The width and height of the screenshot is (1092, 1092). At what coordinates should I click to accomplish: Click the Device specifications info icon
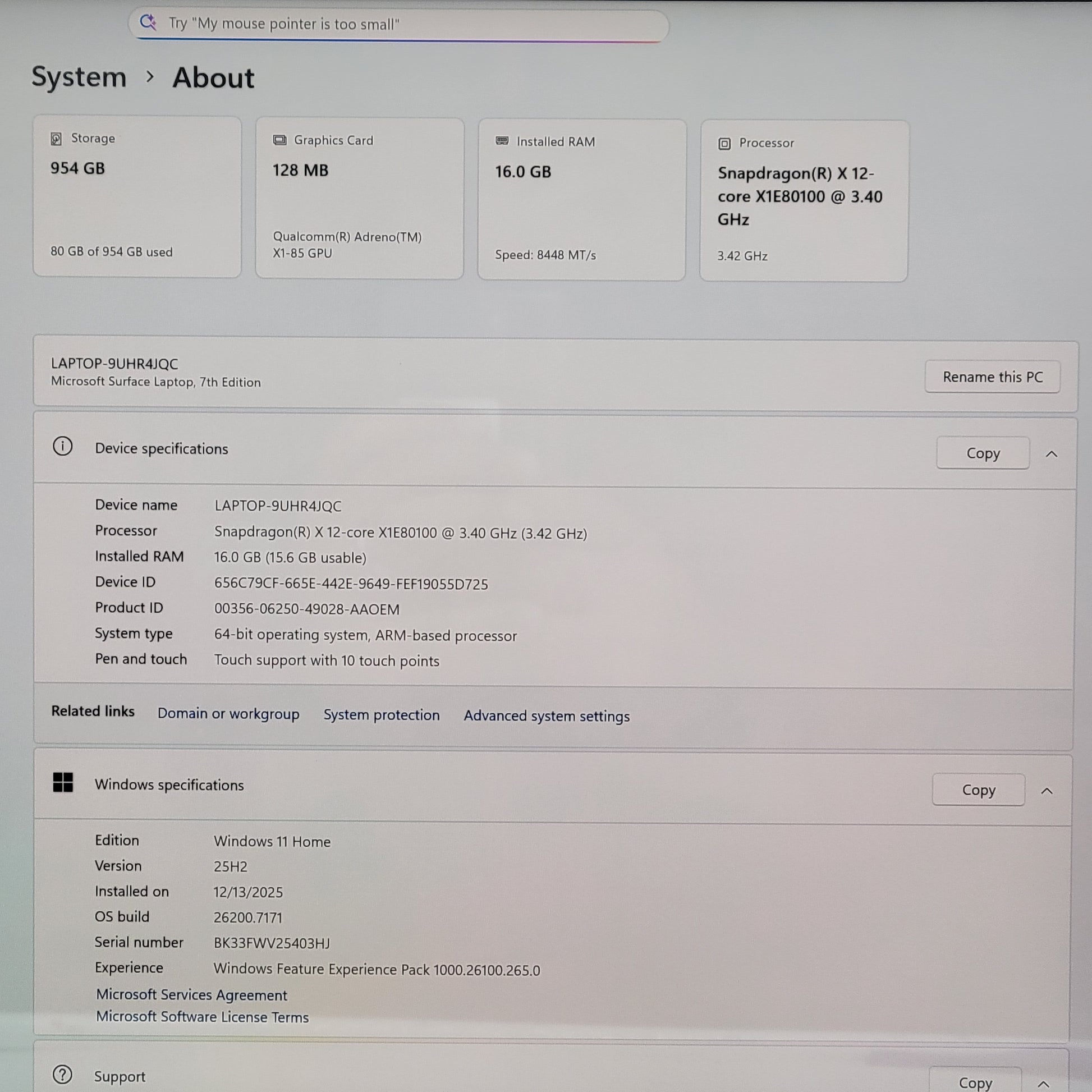63,447
